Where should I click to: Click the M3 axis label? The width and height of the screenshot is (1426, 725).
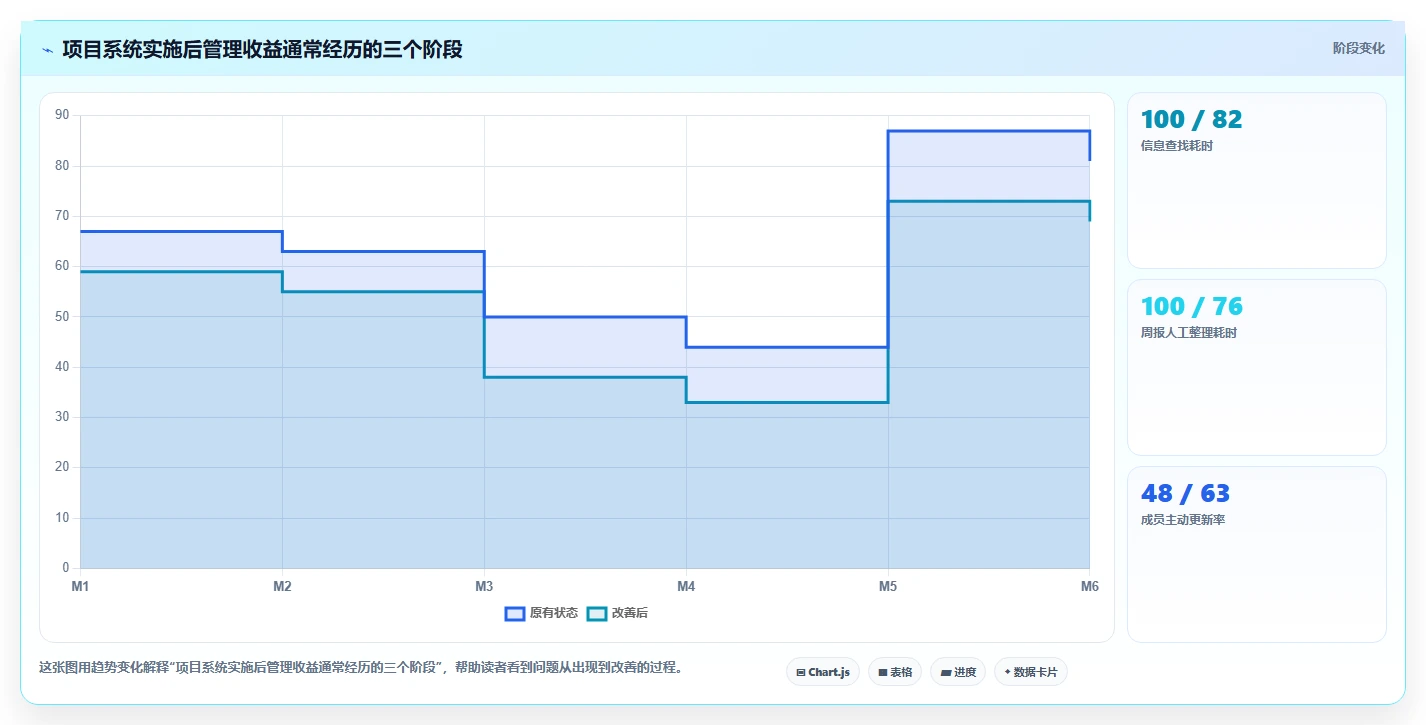click(484, 586)
